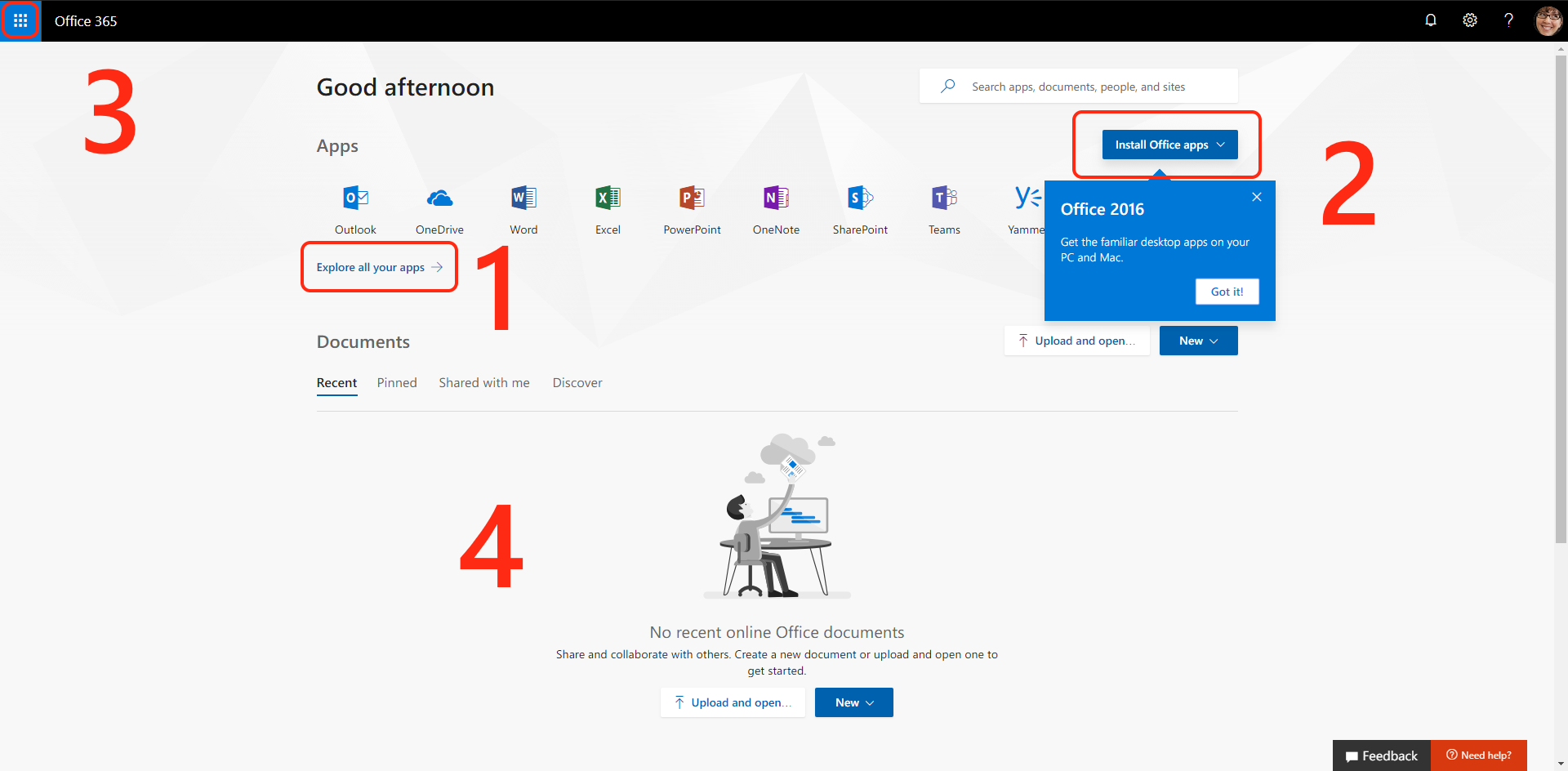Open the app launcher waffle icon
Viewport: 1568px width, 771px height.
tap(20, 20)
